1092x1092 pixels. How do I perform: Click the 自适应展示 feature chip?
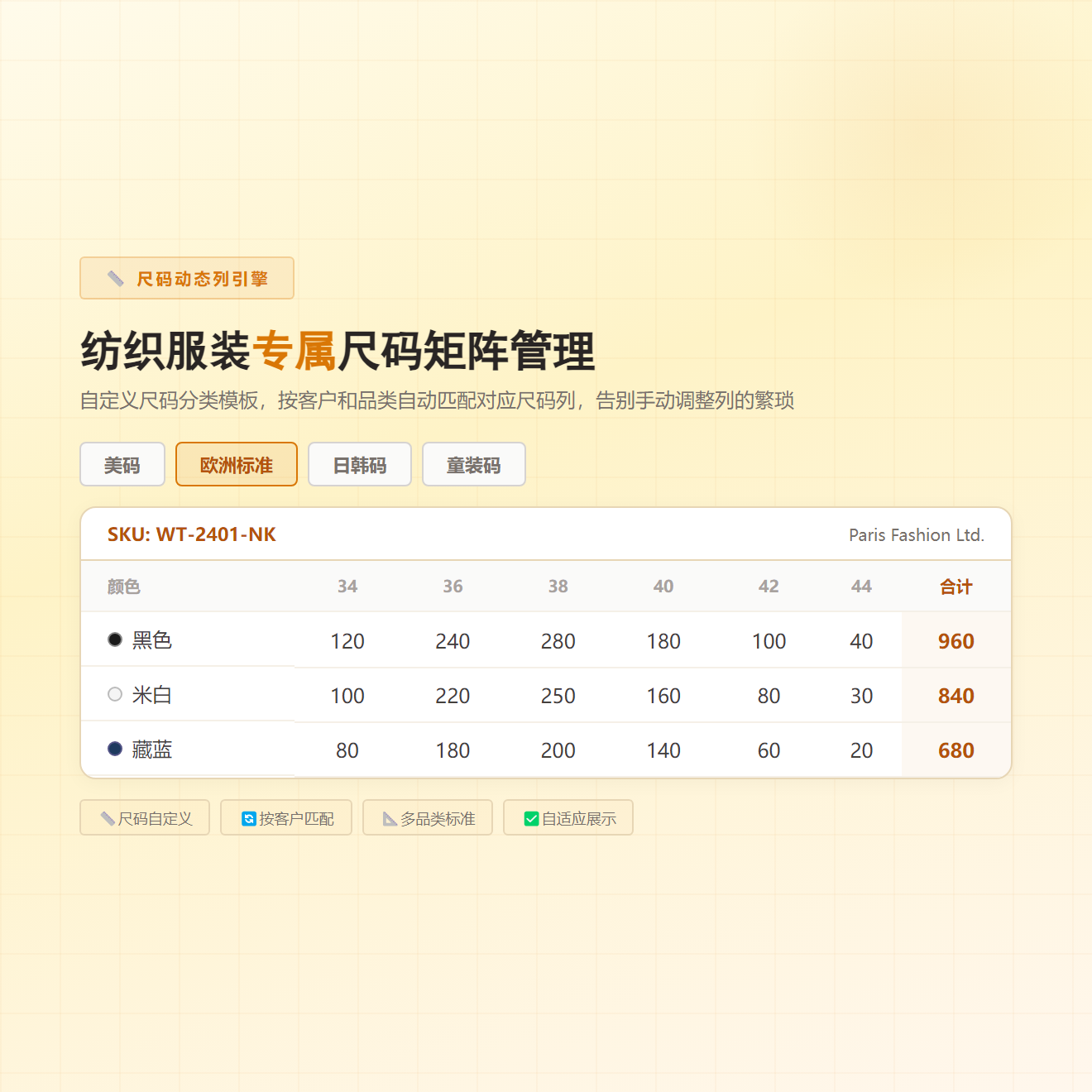pos(568,818)
